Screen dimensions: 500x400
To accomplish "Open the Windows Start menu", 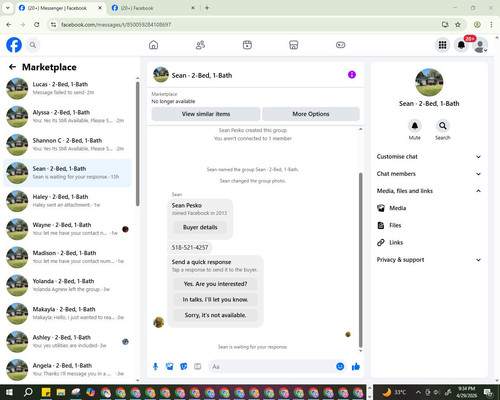I will tap(9, 392).
